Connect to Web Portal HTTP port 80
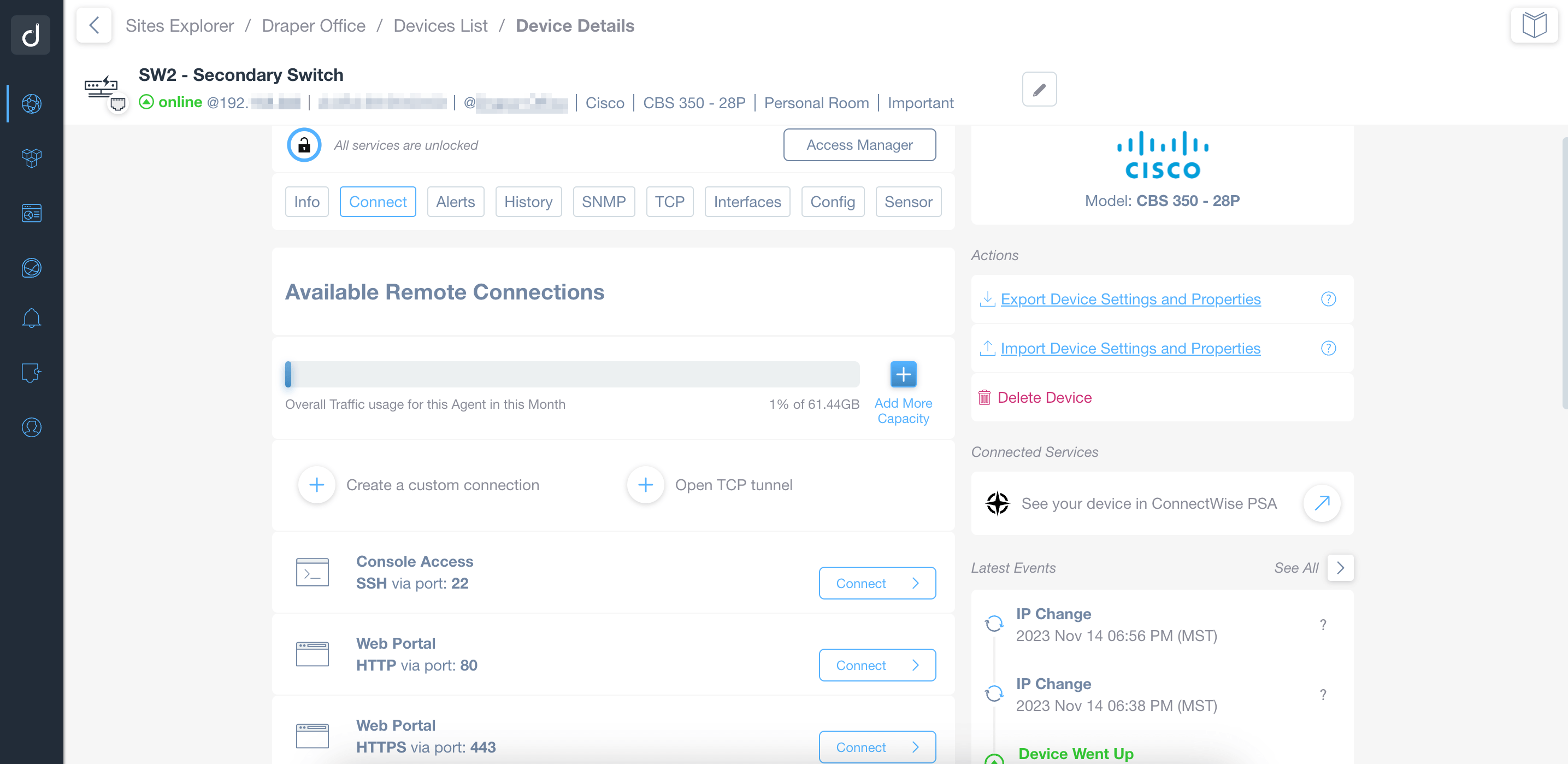The height and width of the screenshot is (764, 1568). (876, 666)
